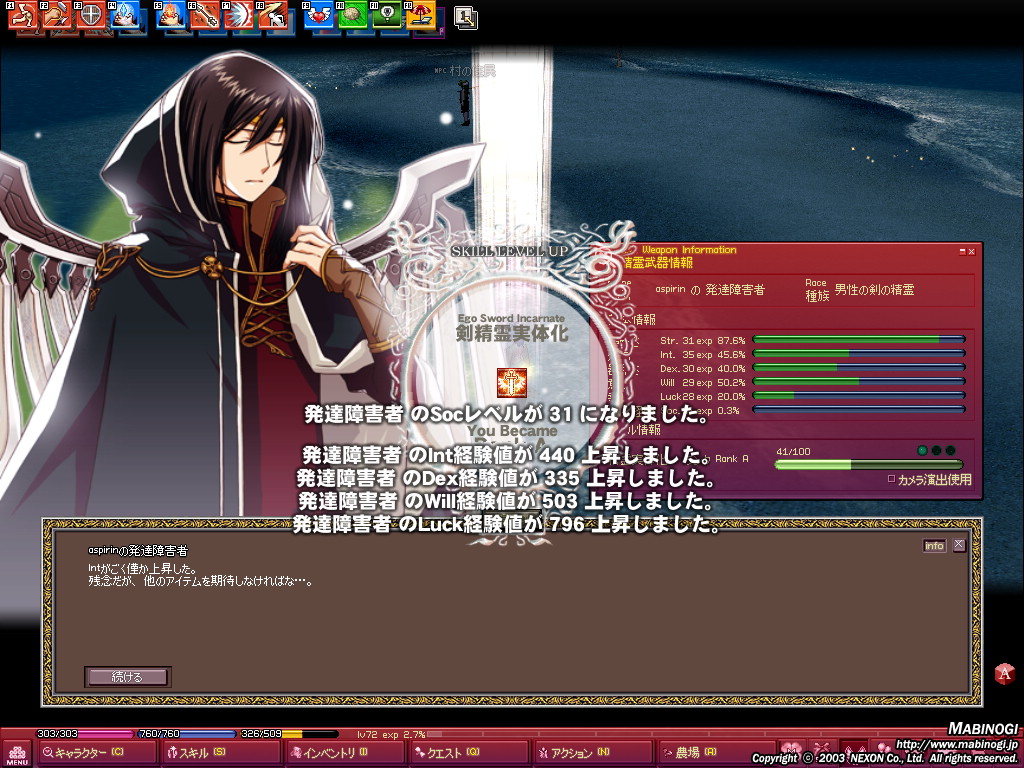The width and height of the screenshot is (1024, 768).
Task: Click the Weapon Information title text
Action: coord(689,249)
